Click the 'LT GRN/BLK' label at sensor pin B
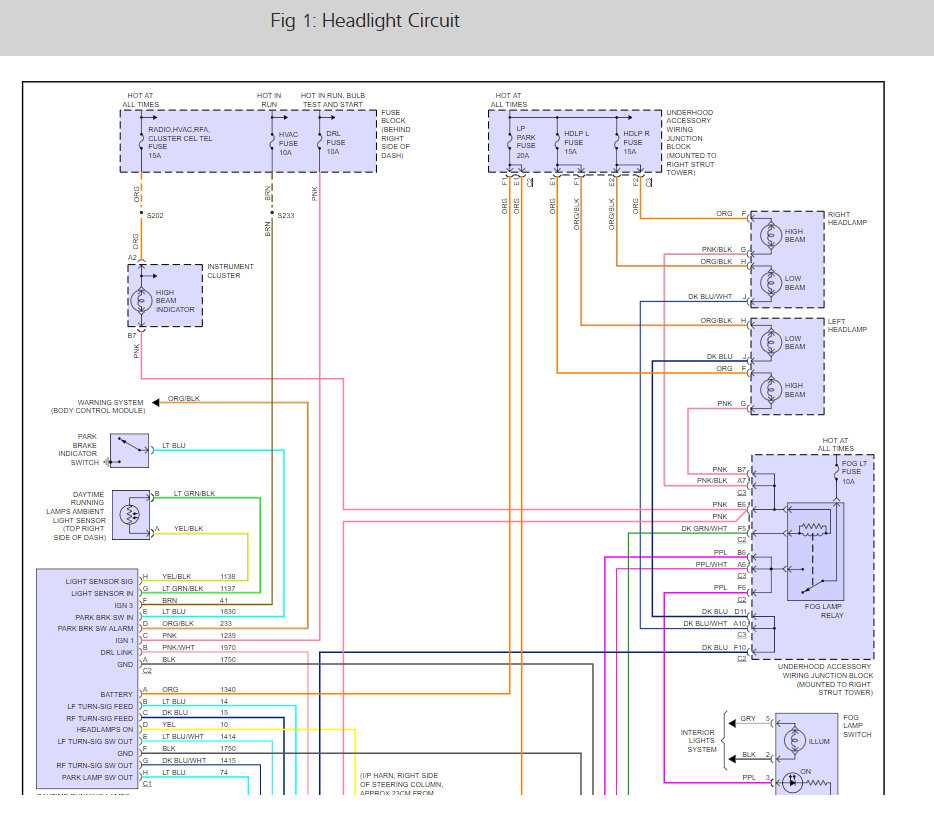Screen dimensions: 934x821 pos(194,493)
